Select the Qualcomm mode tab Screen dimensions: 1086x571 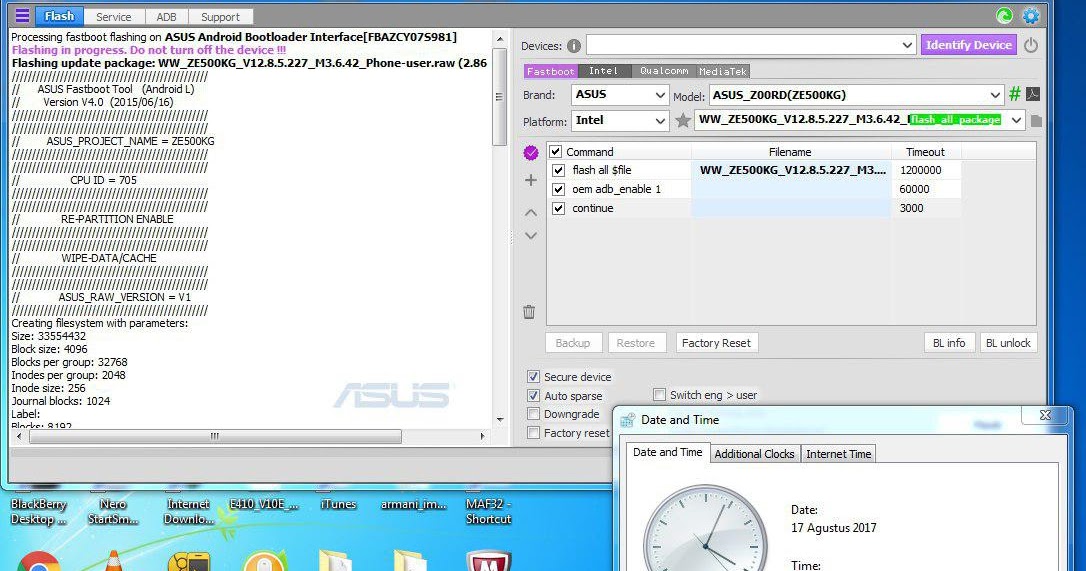(664, 71)
